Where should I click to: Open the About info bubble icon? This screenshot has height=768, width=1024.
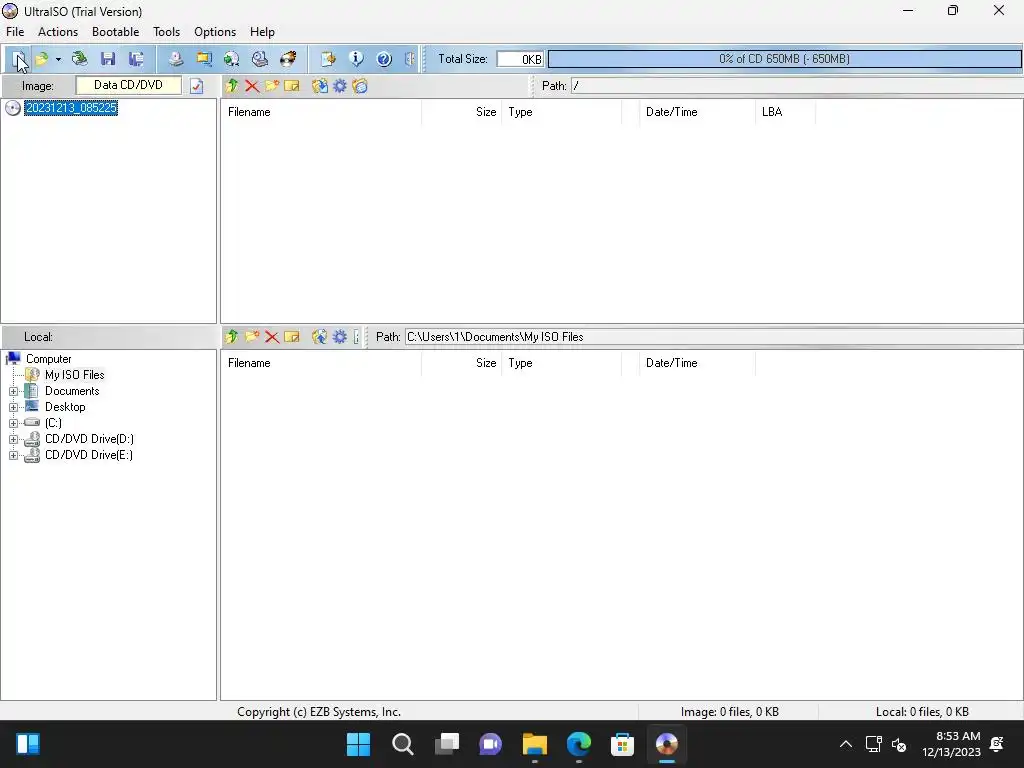(356, 59)
